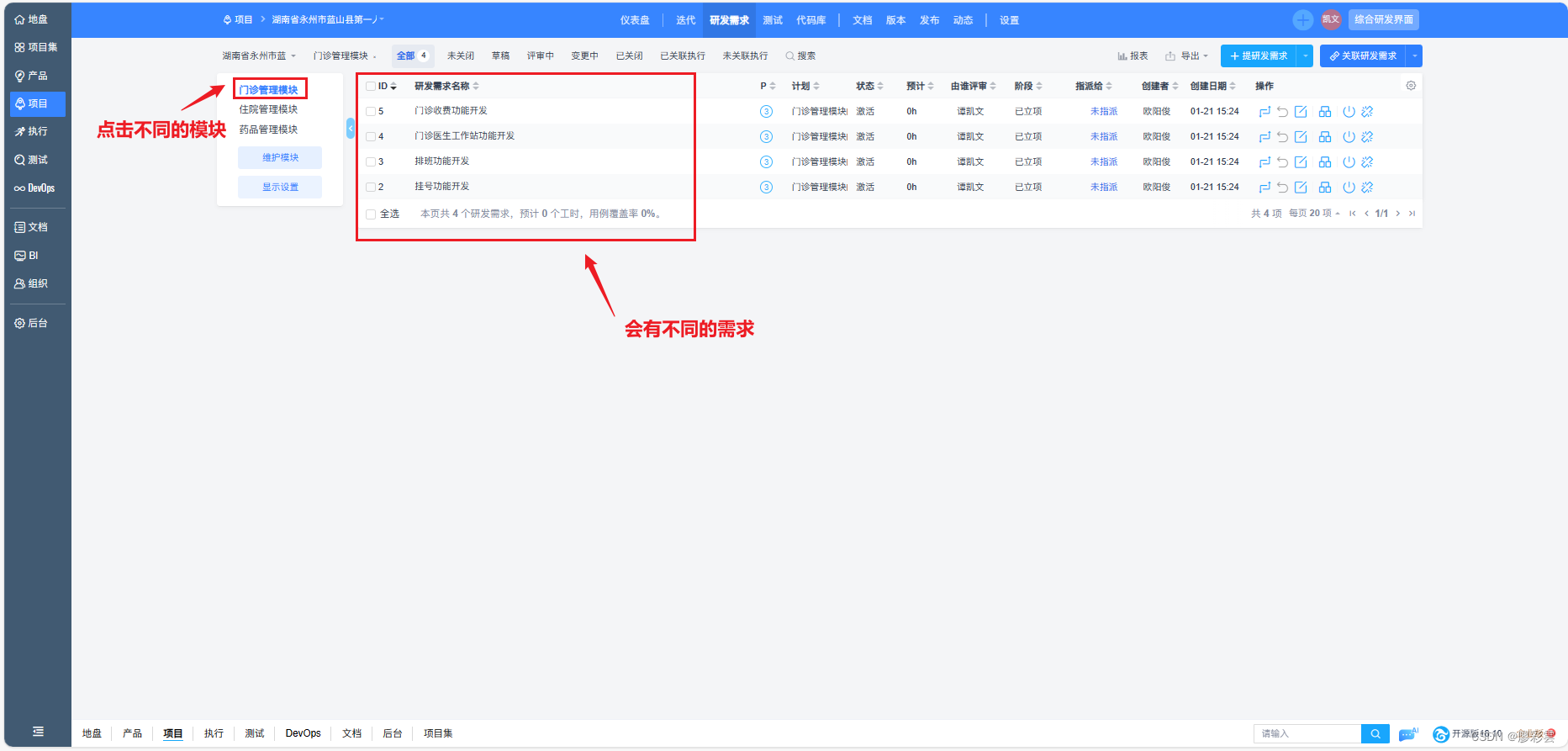Click the 综合研发界面 button
This screenshot has width=1568, height=751.
click(x=1384, y=19)
